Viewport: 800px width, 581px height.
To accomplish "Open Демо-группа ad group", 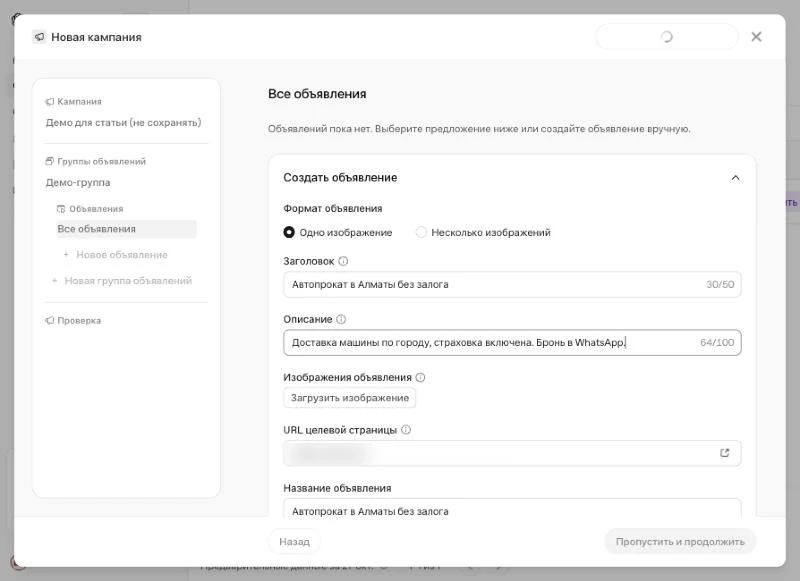I will pos(78,183).
